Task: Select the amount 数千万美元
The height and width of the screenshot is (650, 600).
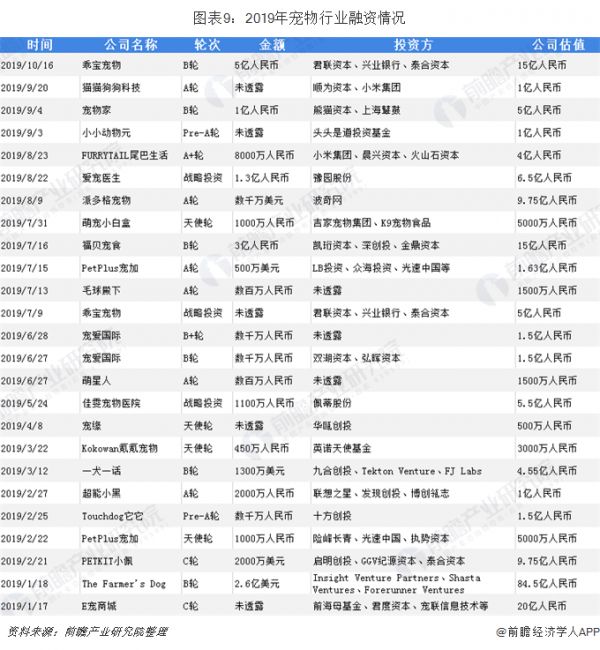Action: coord(259,201)
